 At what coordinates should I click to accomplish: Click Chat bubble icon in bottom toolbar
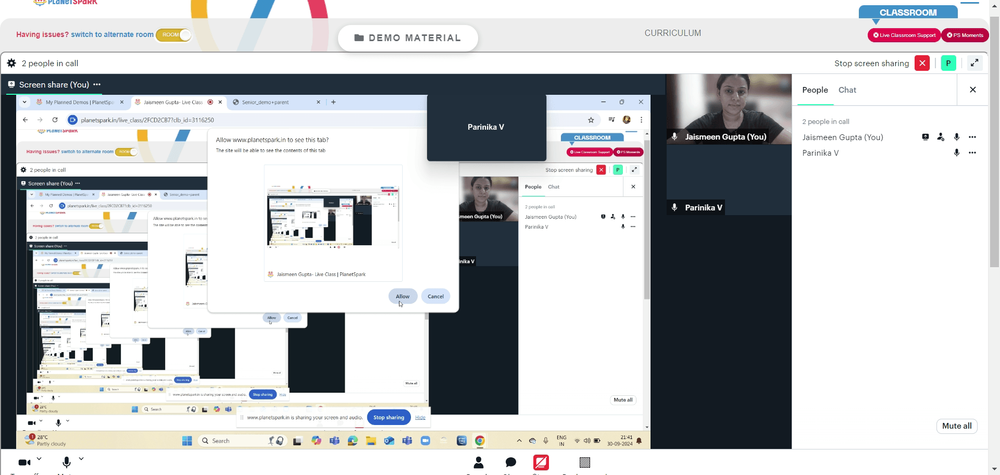click(x=511, y=463)
